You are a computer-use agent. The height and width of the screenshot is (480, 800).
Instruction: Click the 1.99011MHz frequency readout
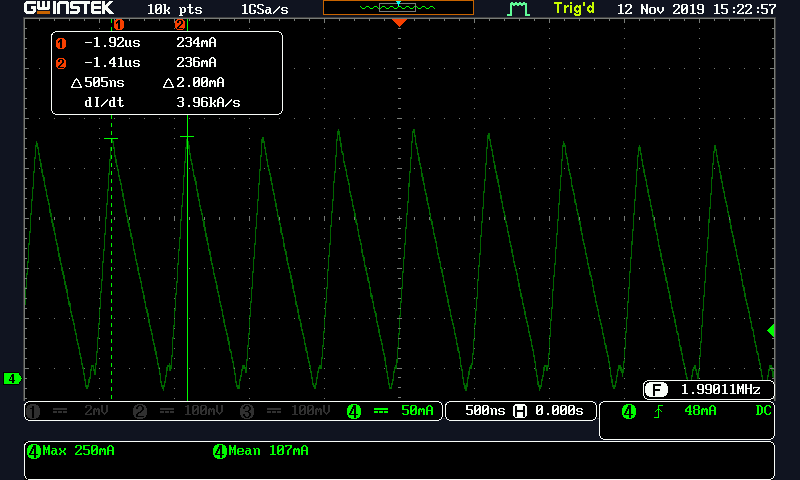pos(720,390)
